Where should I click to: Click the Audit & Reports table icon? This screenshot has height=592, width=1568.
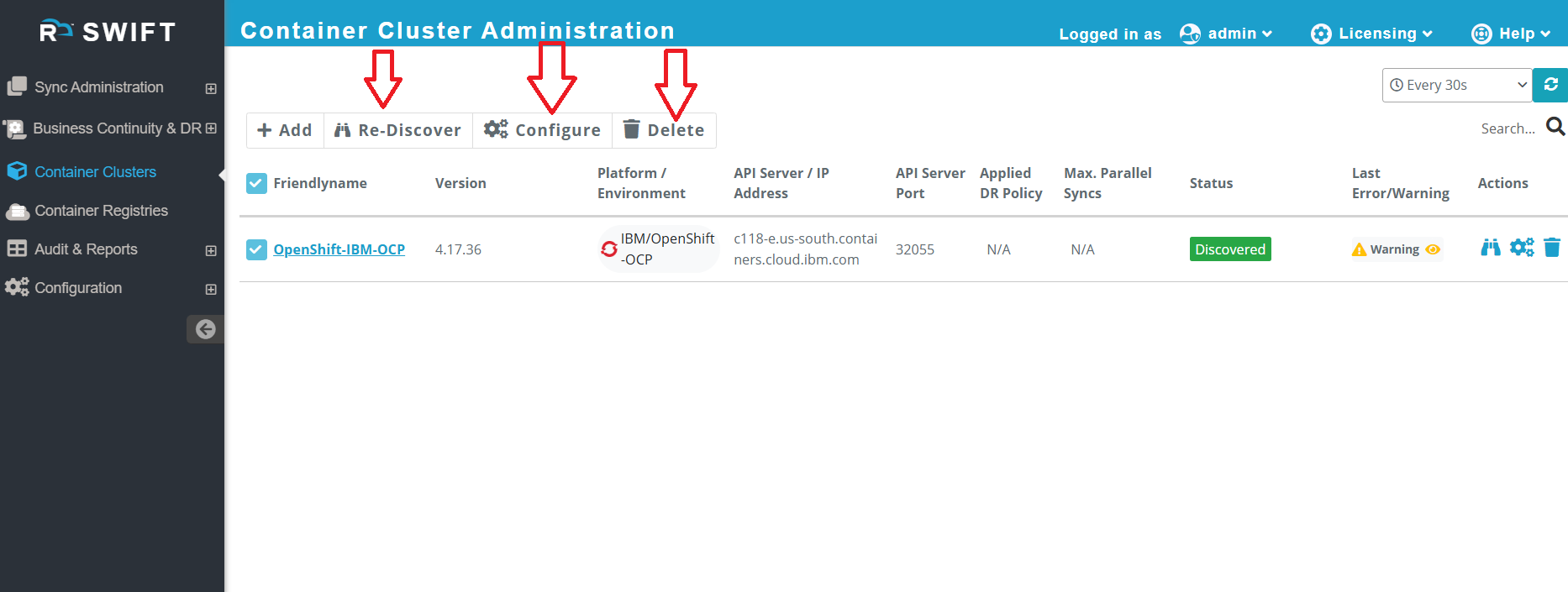[x=17, y=249]
